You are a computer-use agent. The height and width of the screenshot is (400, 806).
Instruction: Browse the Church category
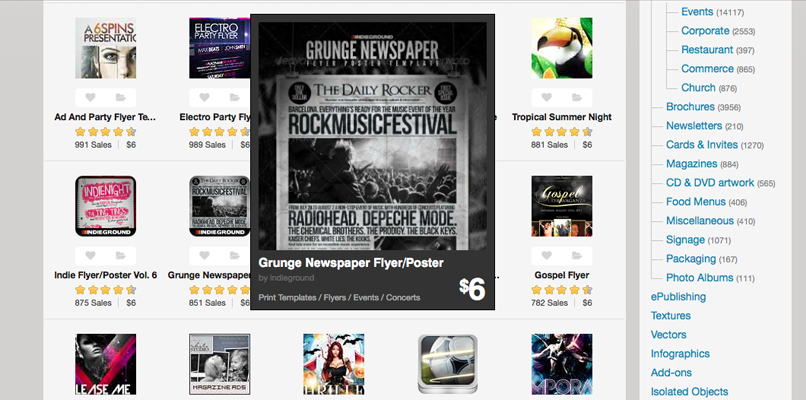698,88
